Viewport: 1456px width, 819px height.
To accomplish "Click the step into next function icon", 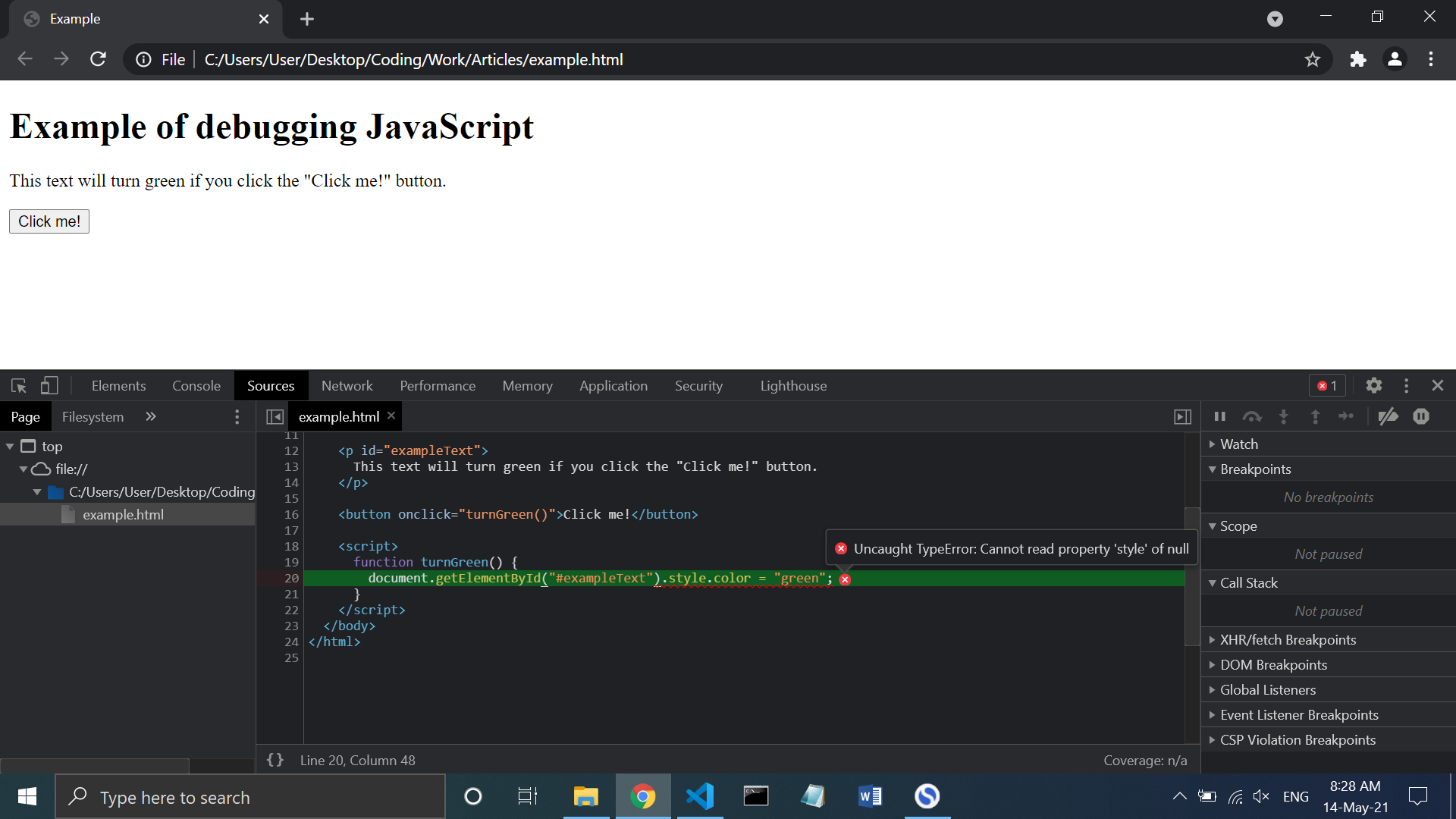I will (1284, 416).
